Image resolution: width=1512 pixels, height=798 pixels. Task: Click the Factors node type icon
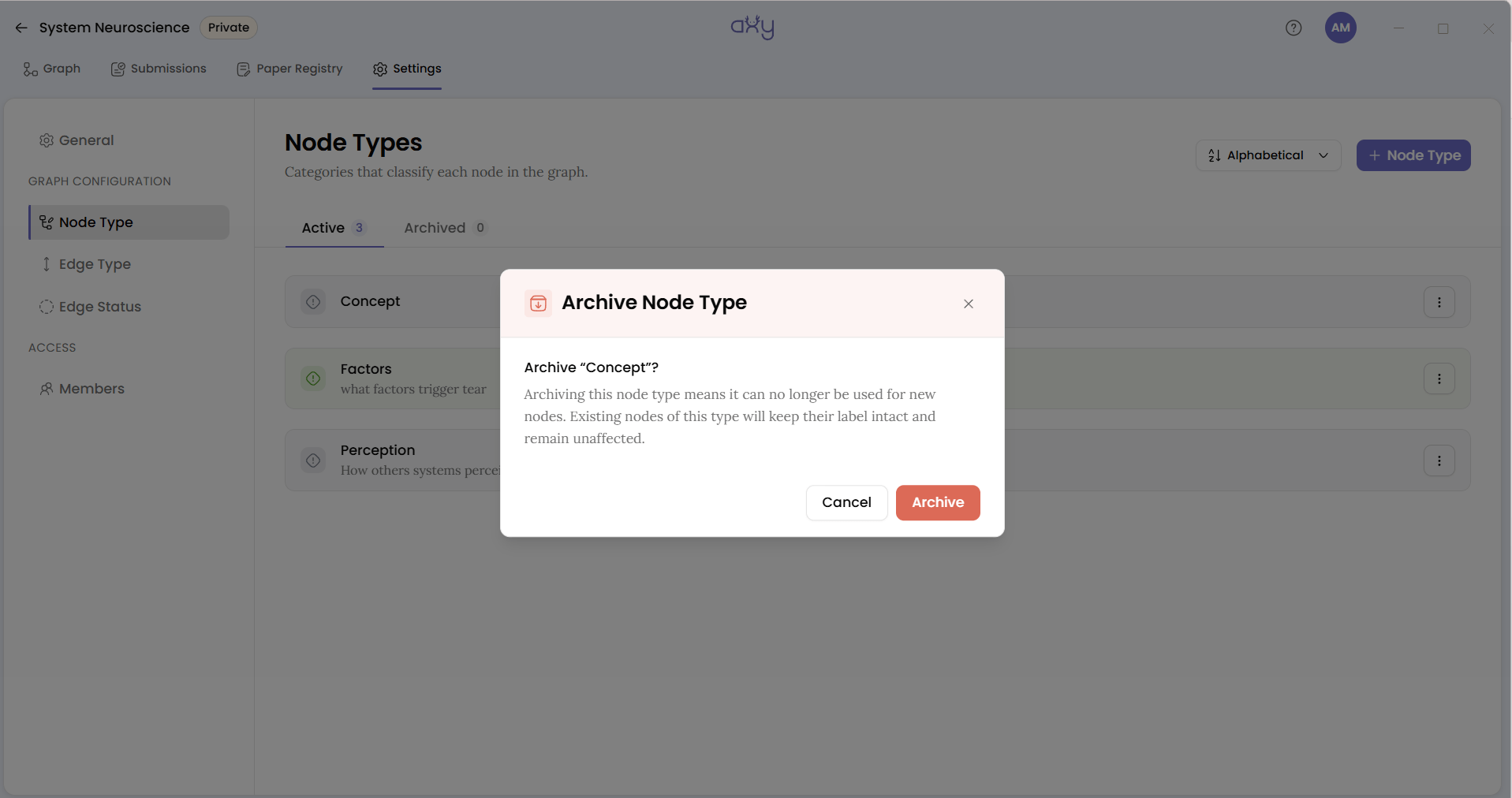(313, 378)
